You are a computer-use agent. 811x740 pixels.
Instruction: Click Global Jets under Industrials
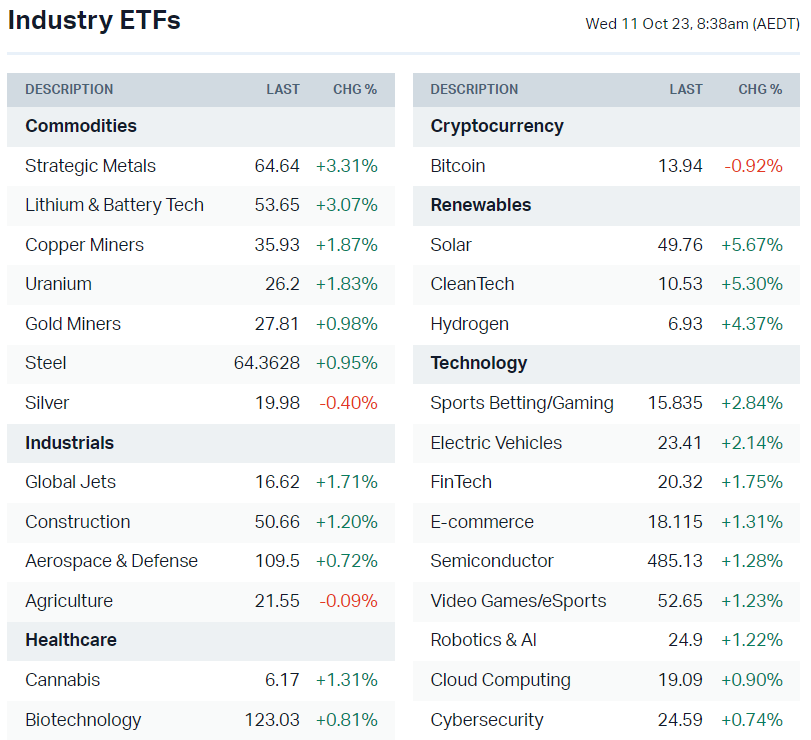(x=70, y=482)
